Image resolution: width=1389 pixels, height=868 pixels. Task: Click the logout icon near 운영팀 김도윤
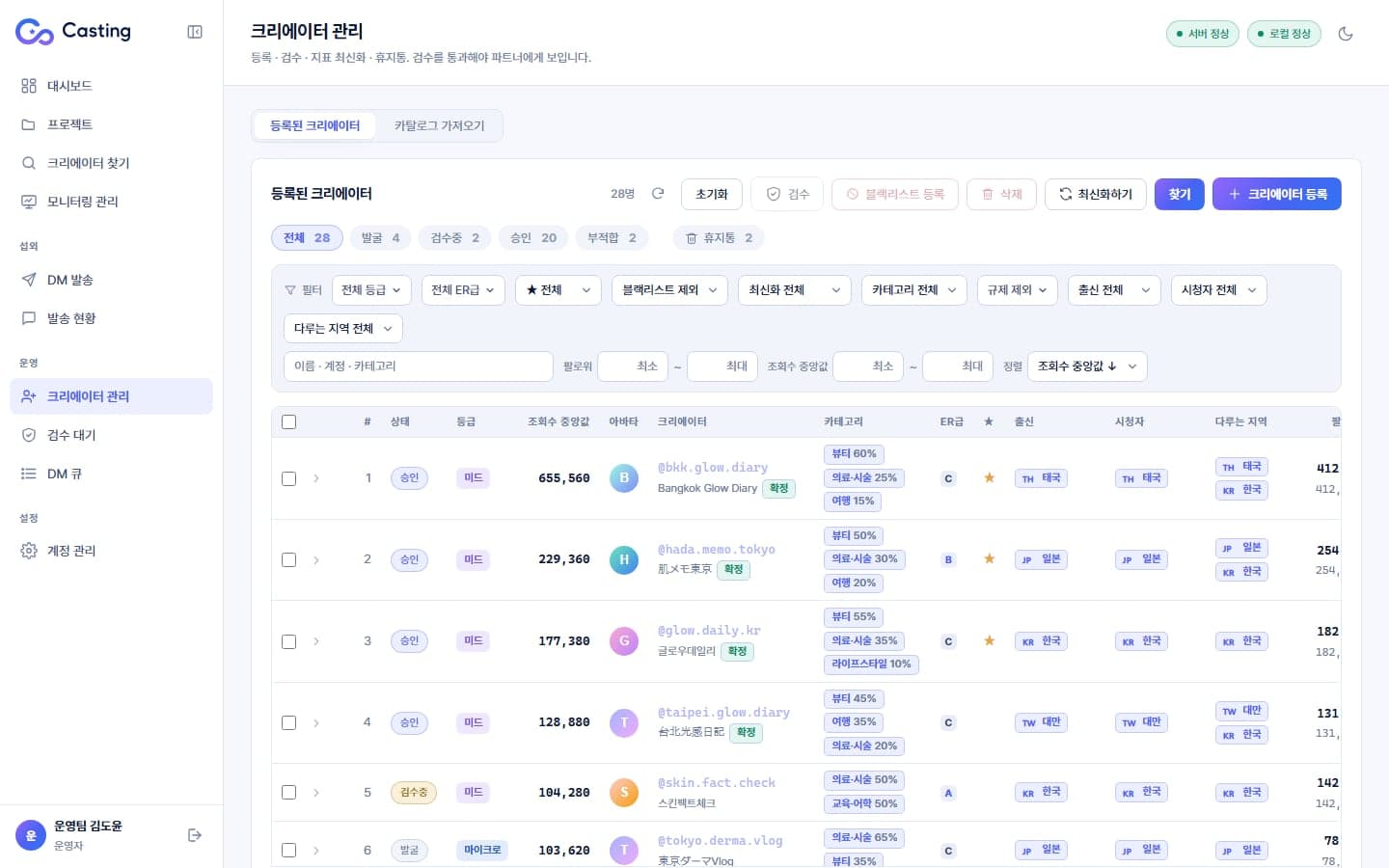(195, 835)
